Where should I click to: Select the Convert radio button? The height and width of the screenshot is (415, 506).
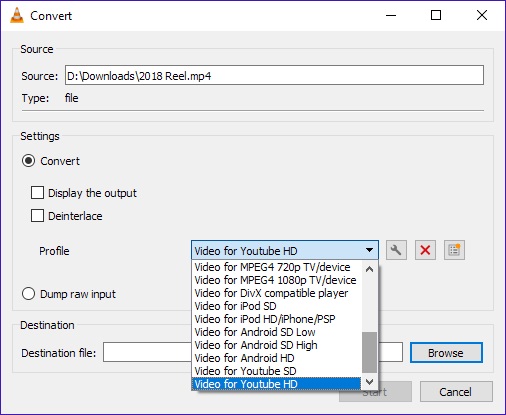28,161
